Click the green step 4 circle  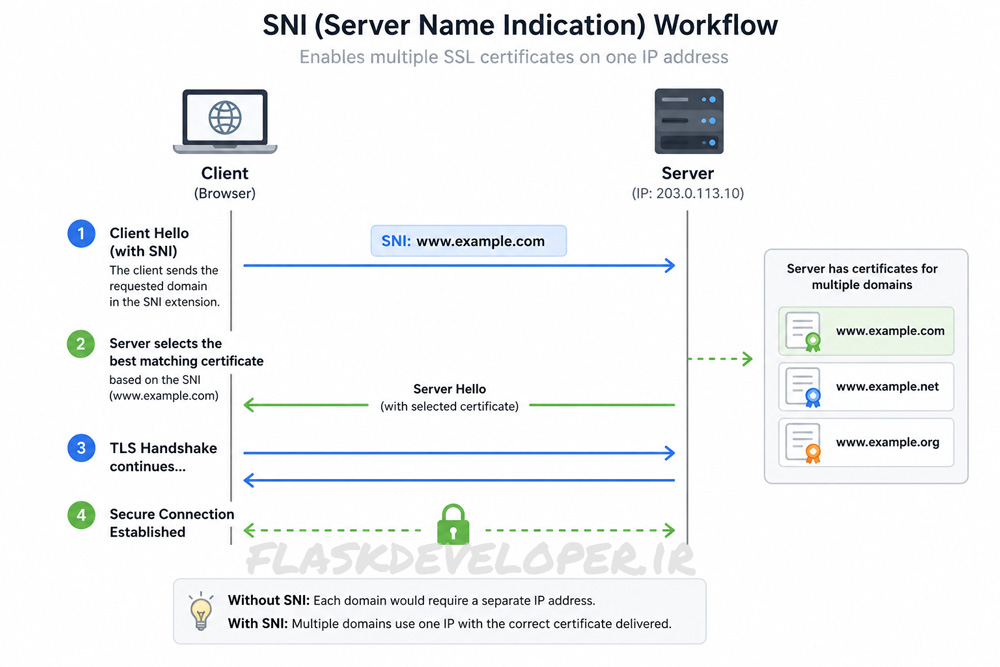click(81, 515)
